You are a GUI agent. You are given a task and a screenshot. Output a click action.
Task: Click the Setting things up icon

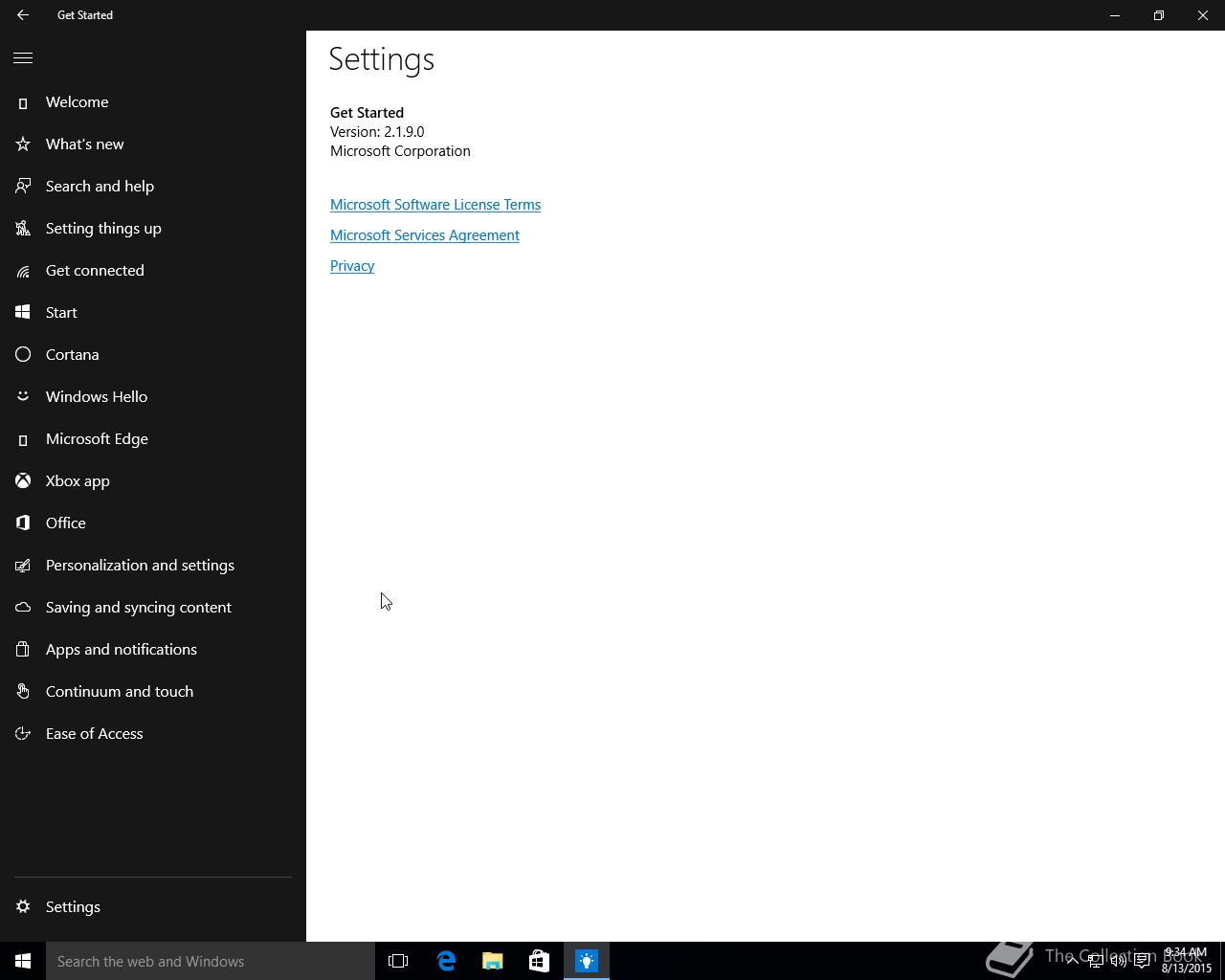coord(23,229)
